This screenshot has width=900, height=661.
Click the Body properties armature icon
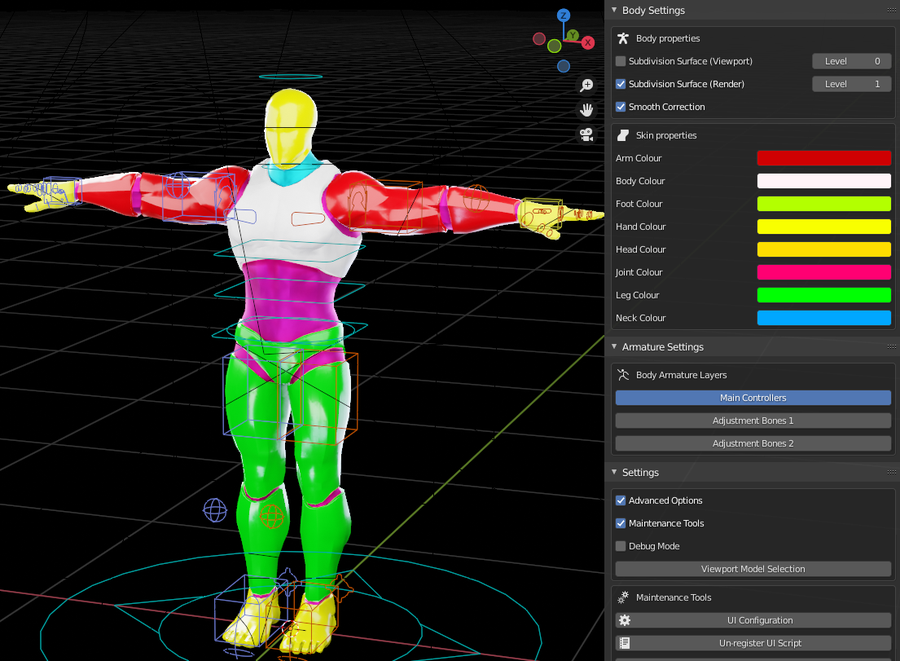coord(623,38)
